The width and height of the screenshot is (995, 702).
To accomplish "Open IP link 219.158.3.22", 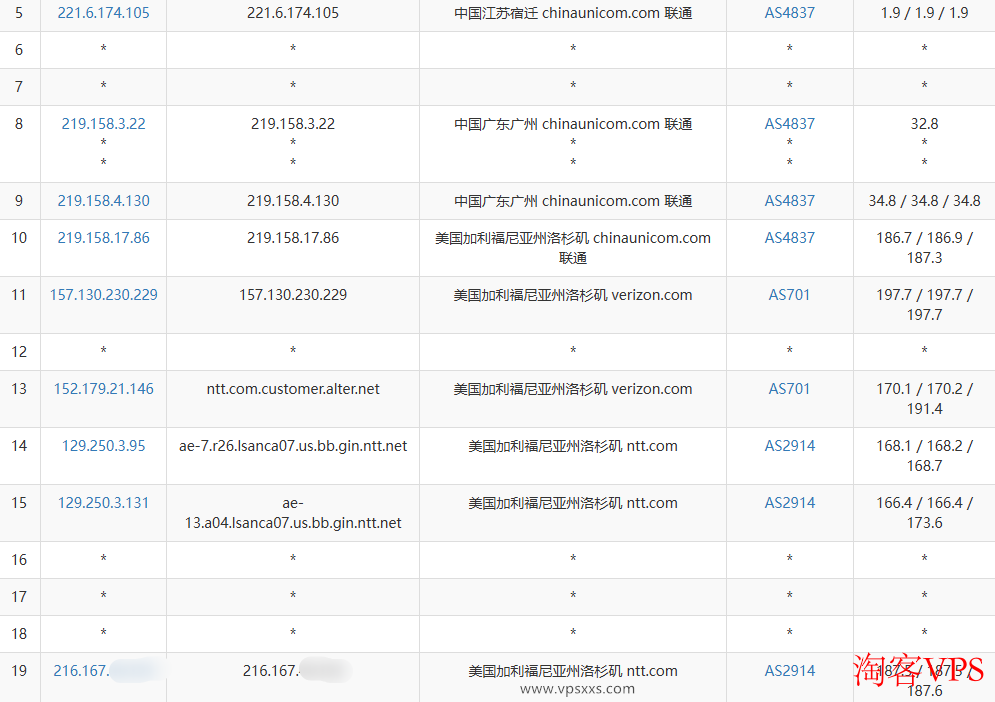I will click(x=103, y=124).
